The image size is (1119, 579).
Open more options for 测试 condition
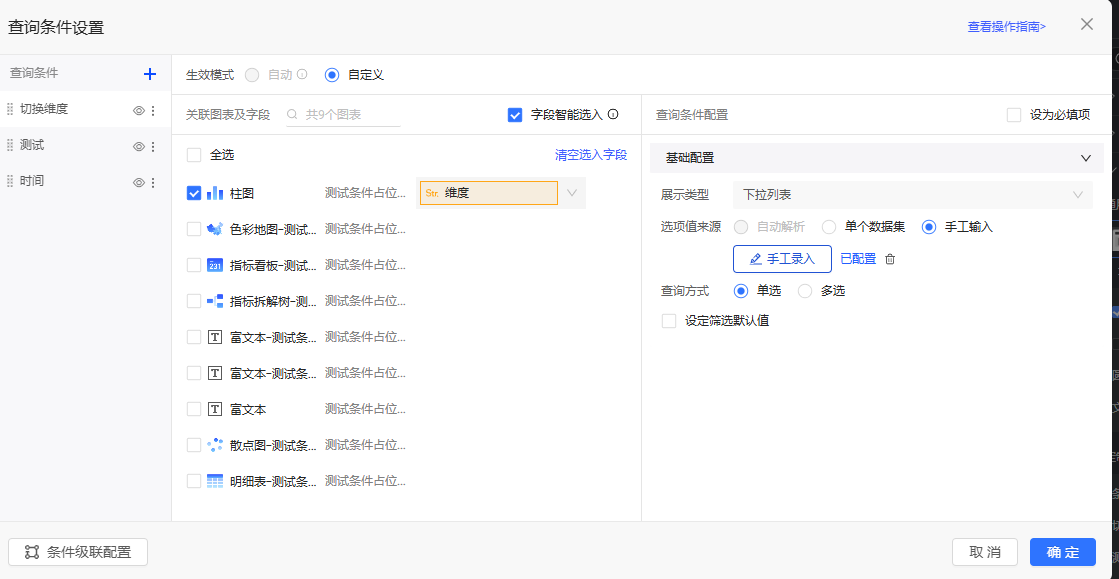pos(153,146)
